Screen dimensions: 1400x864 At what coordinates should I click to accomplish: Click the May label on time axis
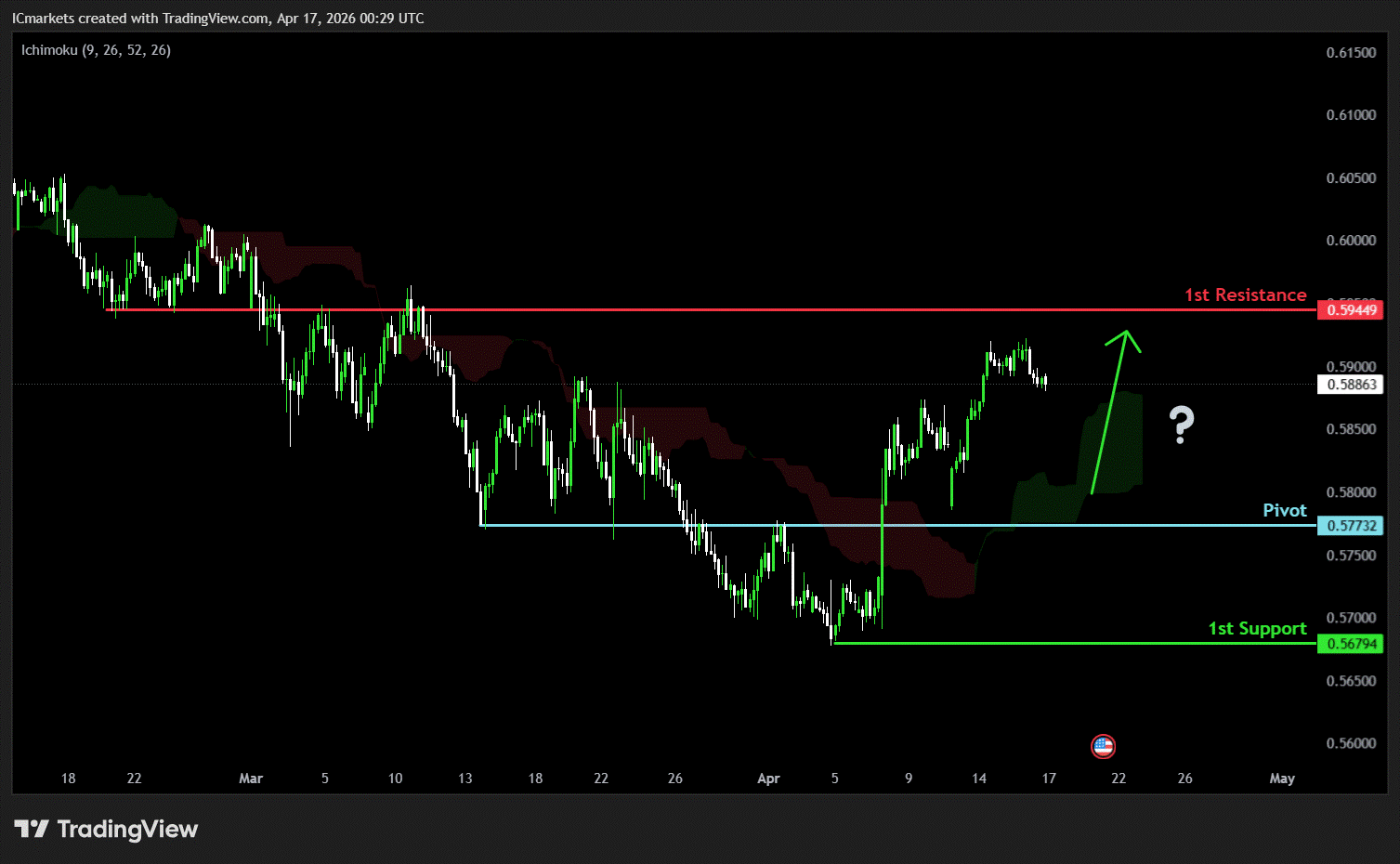[x=1281, y=779]
